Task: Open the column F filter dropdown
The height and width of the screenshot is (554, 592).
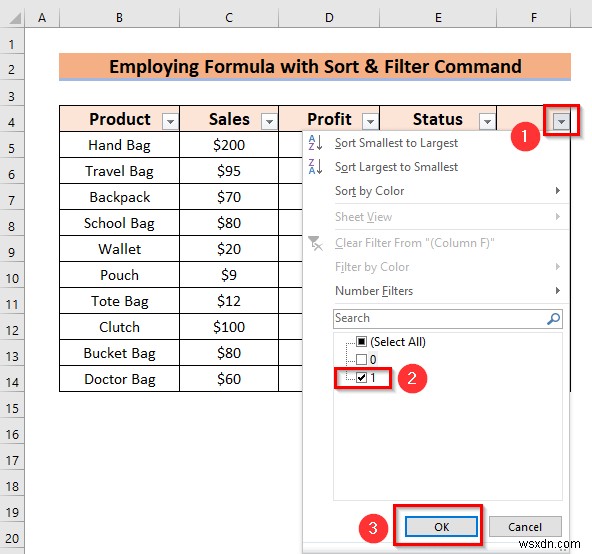Action: (561, 122)
